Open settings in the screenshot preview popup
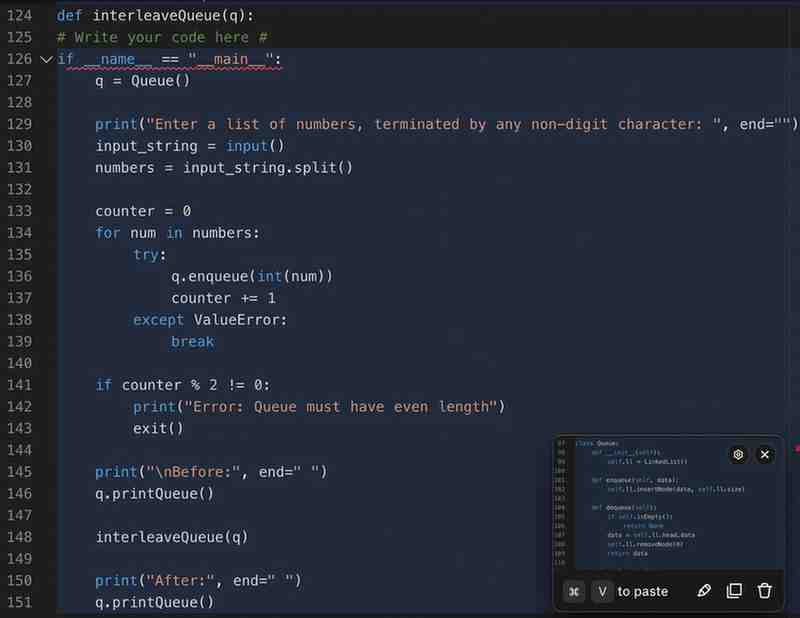Screen dimensions: 800x618 pos(738,454)
